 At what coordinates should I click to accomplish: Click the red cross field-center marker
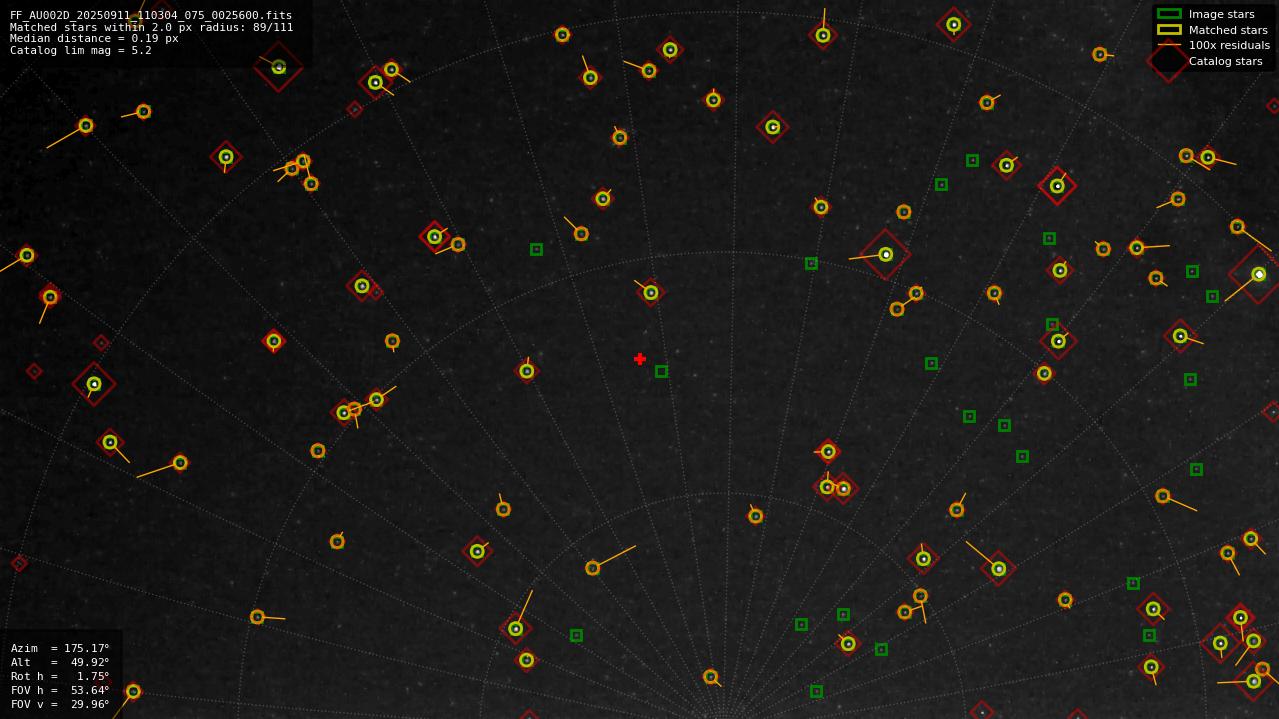pyautogui.click(x=640, y=359)
